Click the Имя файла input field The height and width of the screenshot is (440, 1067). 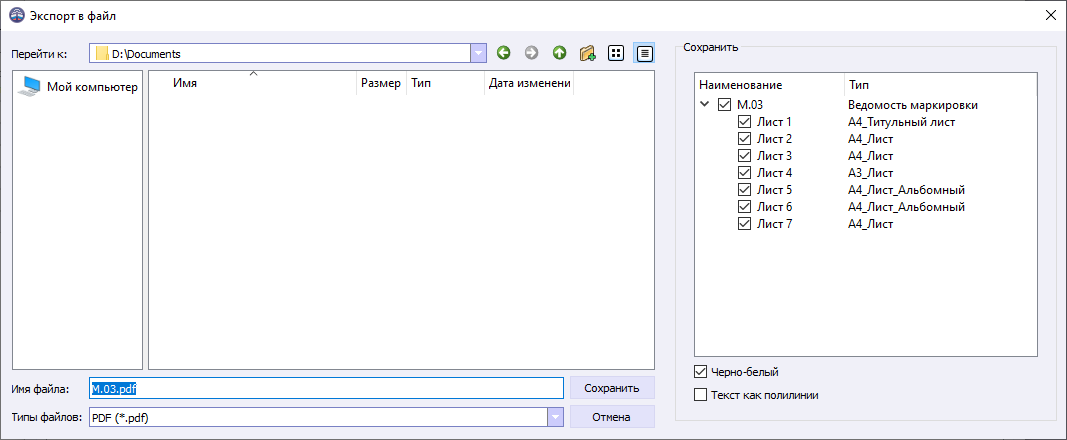326,388
